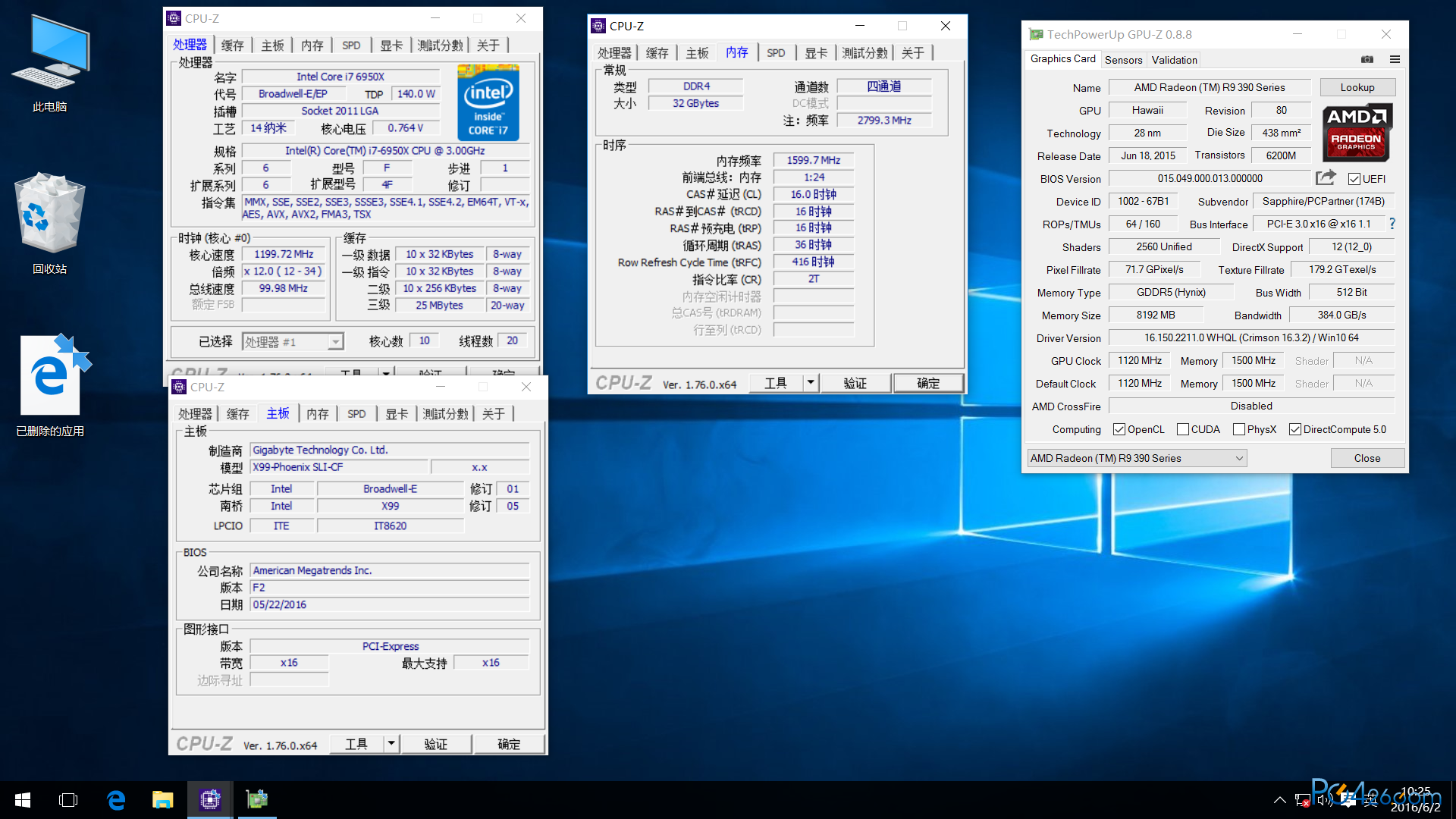Click the Close button in GPU-Z
The height and width of the screenshot is (819, 1456).
[1367, 458]
